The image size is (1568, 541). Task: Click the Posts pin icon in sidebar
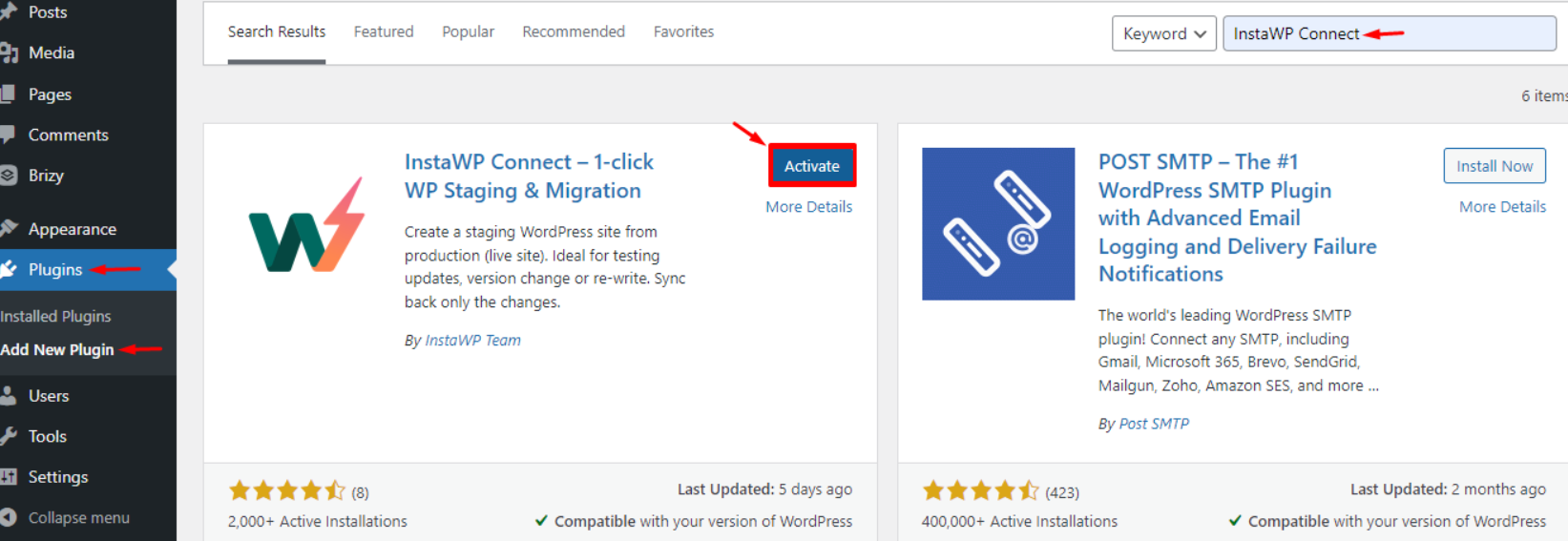pyautogui.click(x=9, y=11)
